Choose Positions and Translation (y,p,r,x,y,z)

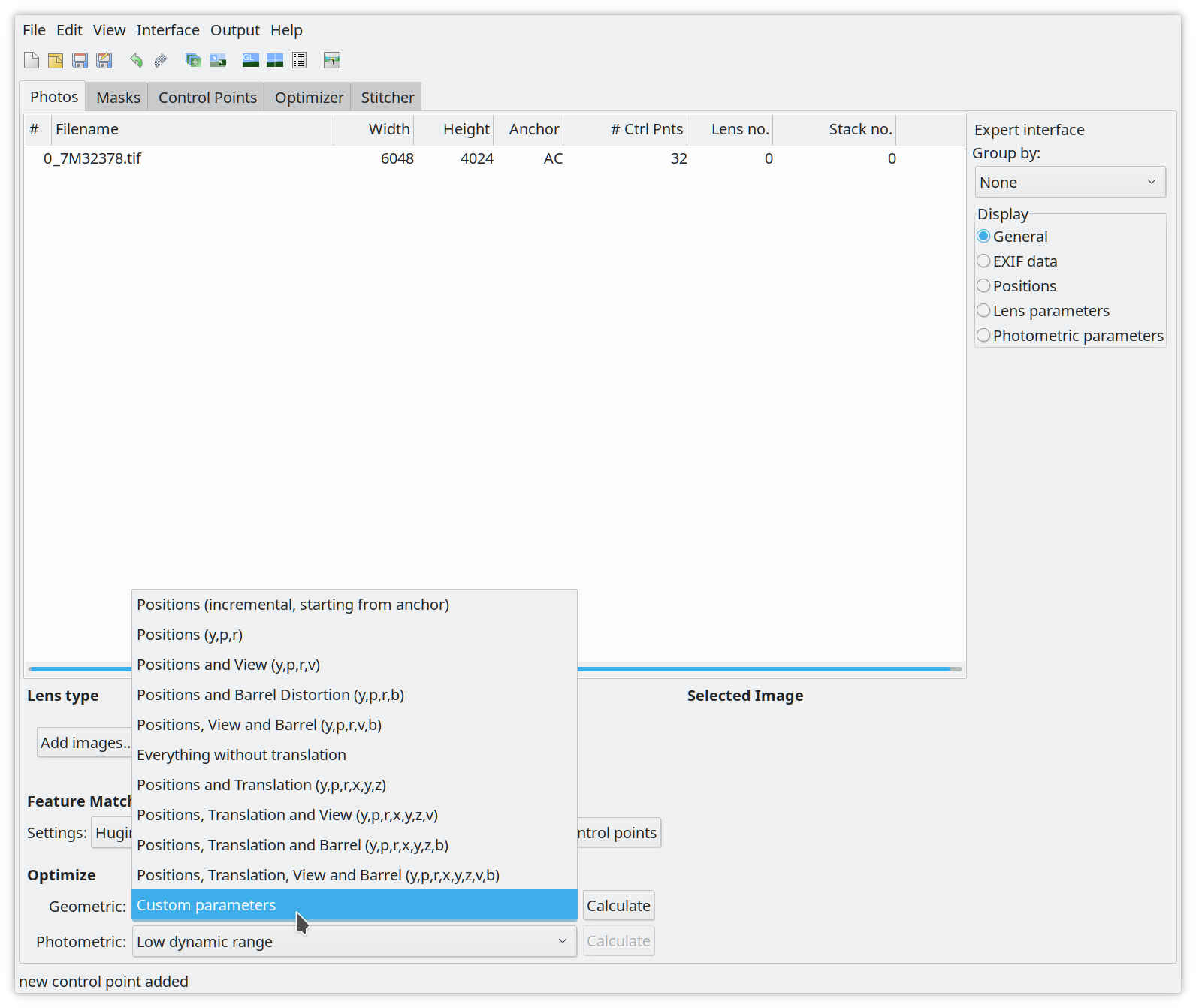355,785
